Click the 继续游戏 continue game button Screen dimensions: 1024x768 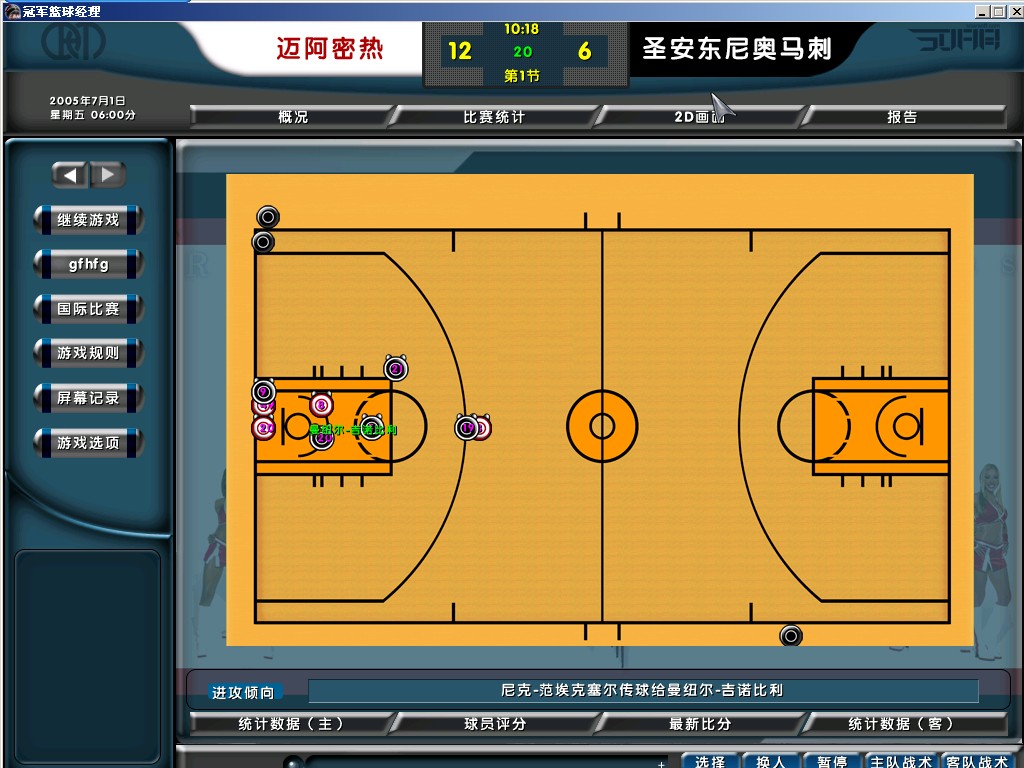coord(88,219)
